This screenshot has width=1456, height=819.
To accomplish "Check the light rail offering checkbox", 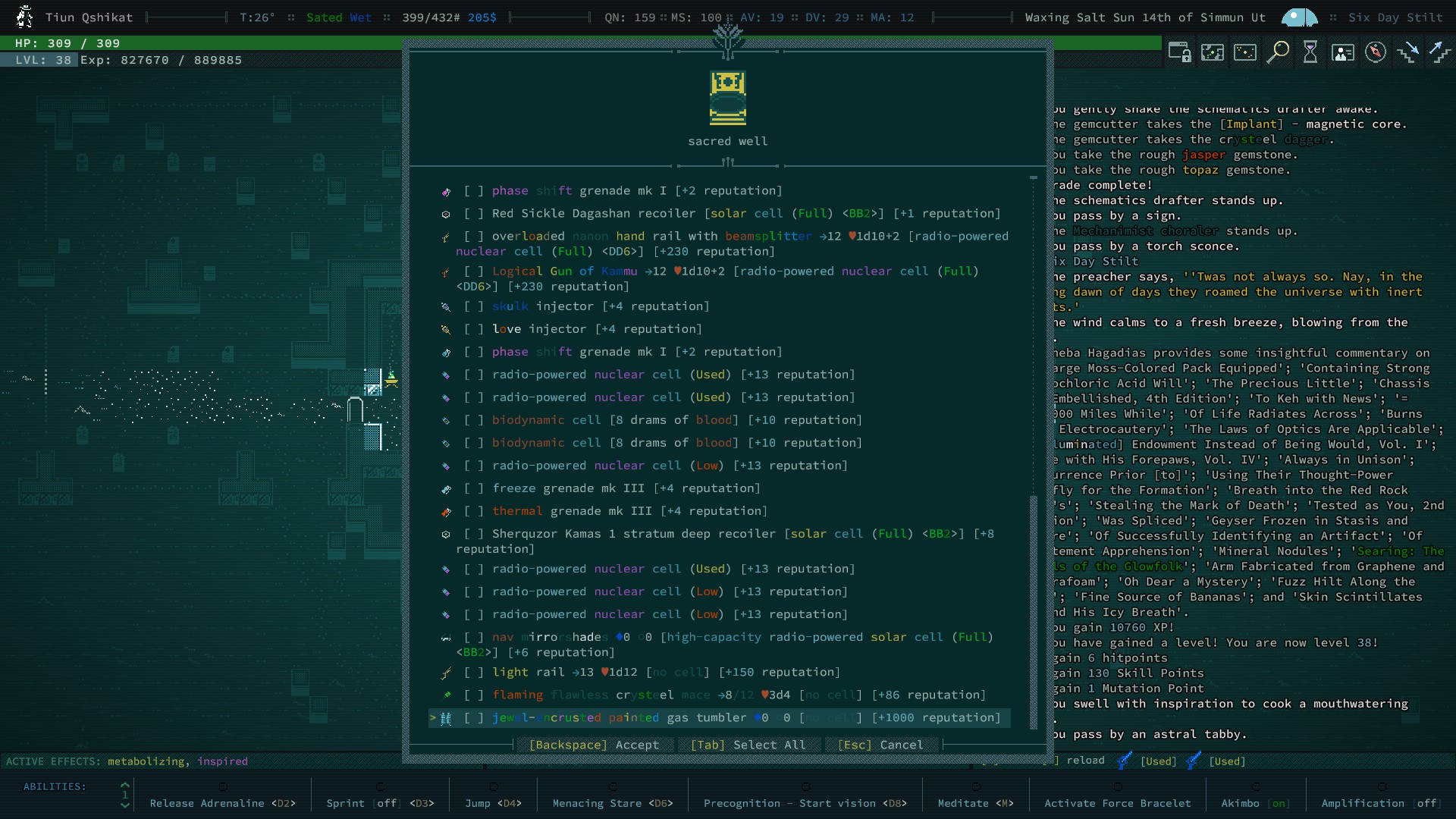I will coord(474,673).
